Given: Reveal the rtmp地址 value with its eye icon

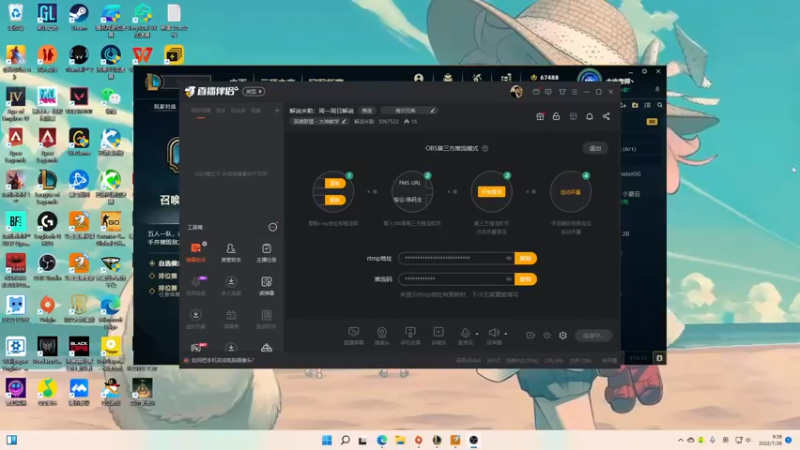Looking at the screenshot, I should coord(509,258).
